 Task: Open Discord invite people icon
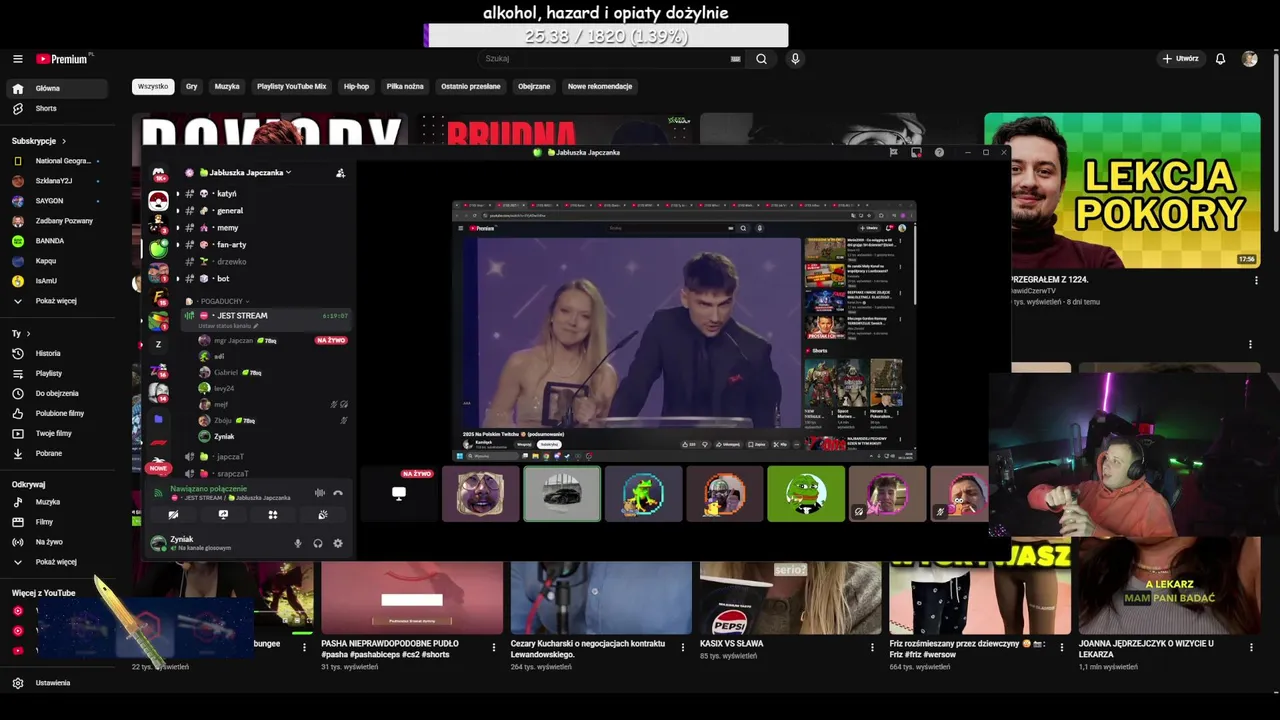click(x=340, y=173)
